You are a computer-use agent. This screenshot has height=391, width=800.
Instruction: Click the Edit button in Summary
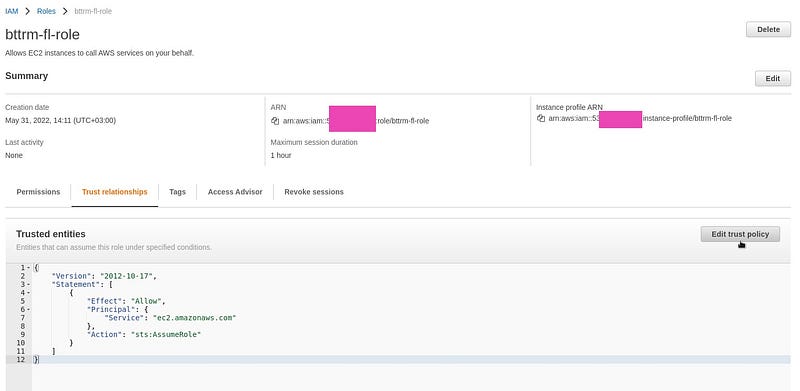coord(772,79)
